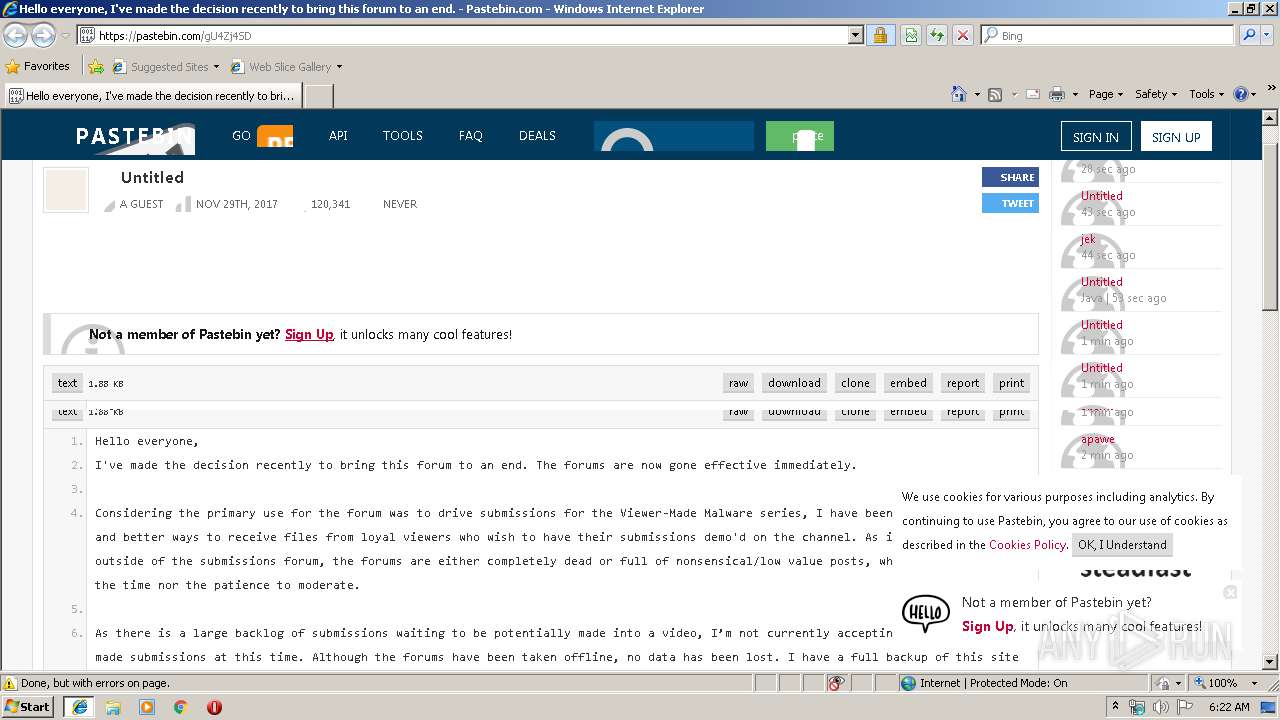Expand the Print options dropdown arrow
The image size is (1280, 720).
point(1075,94)
